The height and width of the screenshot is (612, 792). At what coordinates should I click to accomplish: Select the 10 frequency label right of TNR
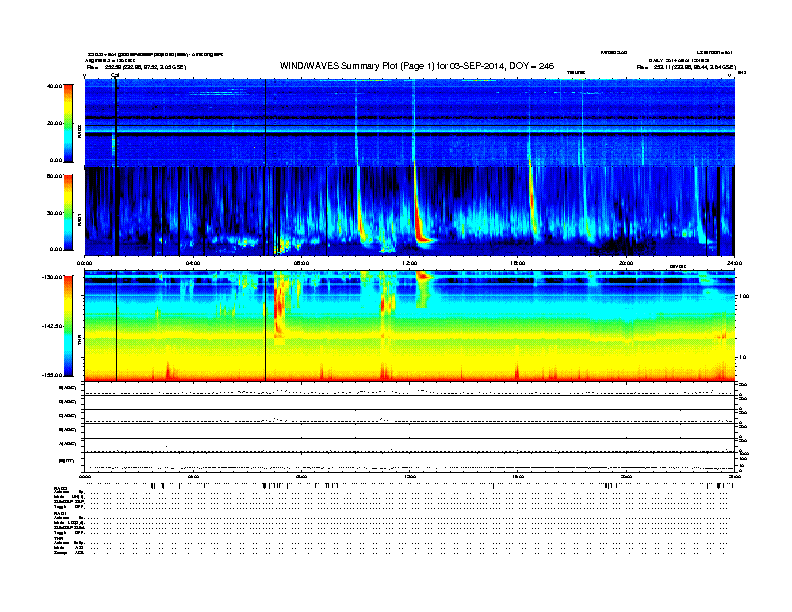(x=742, y=358)
